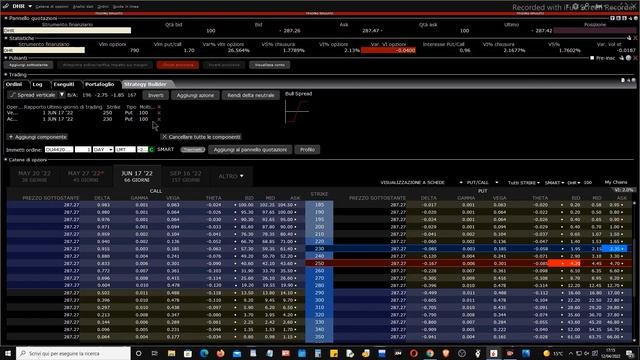Screen dimensions: 640x360
Task: Open the ALTRO expiries dropdown
Action: click(231, 176)
